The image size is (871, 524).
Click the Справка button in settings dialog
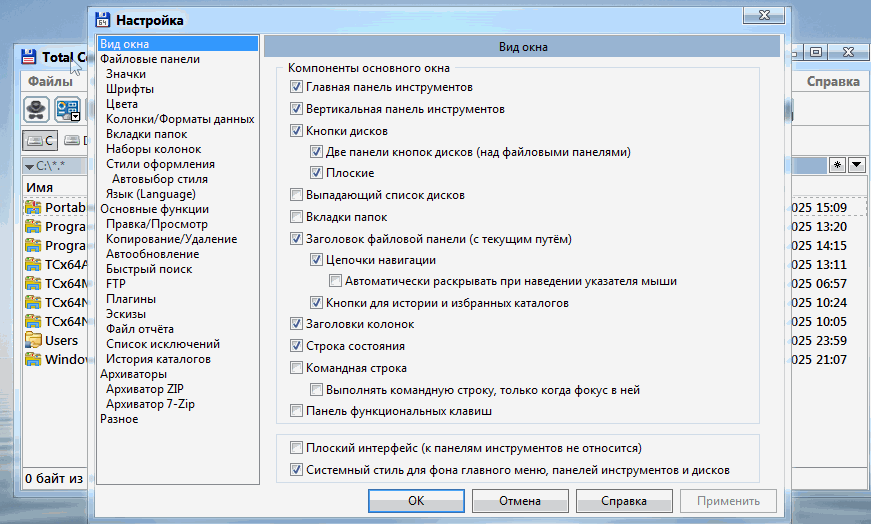coord(624,501)
